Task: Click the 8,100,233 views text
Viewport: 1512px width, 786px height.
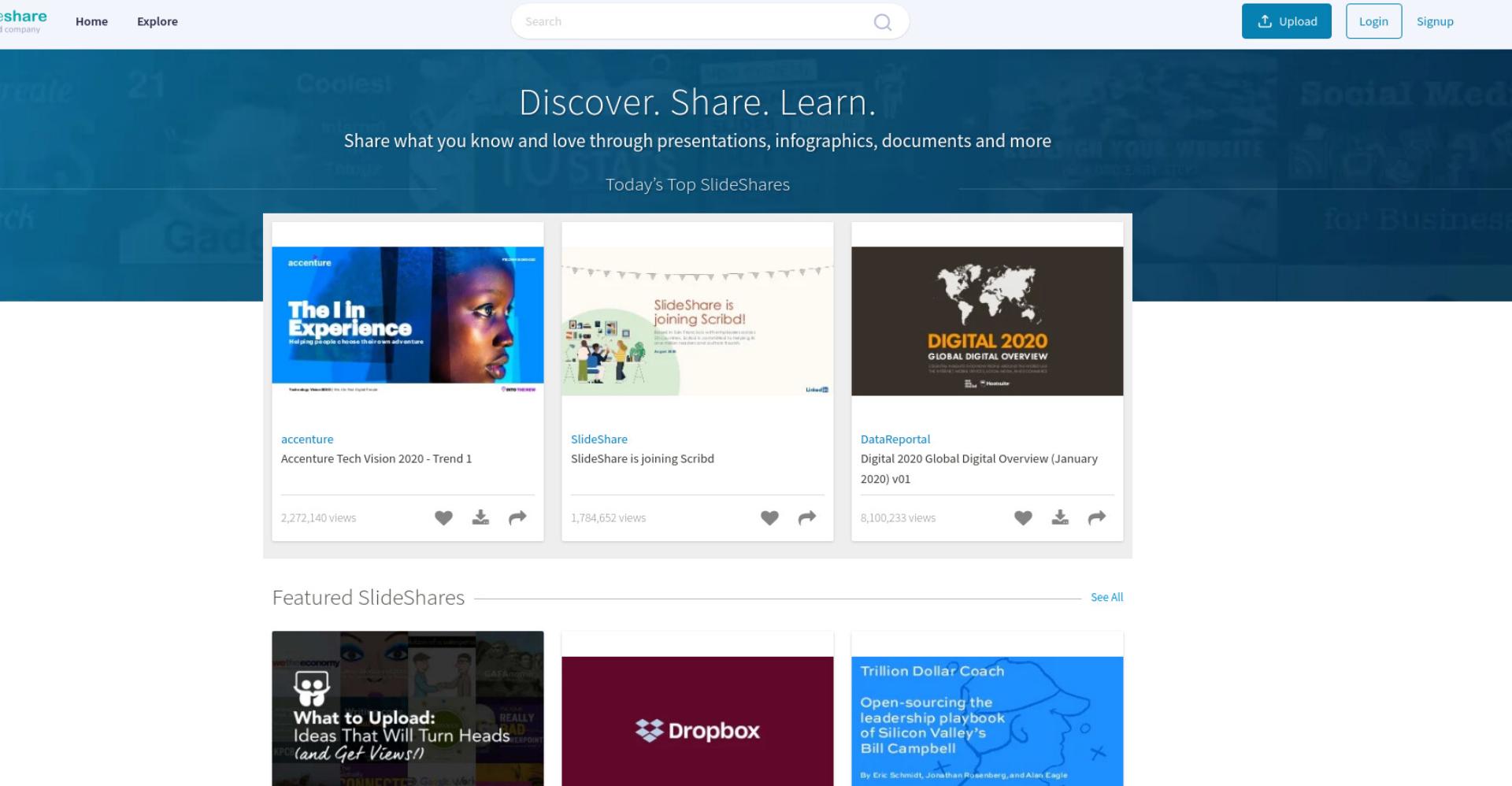Action: pyautogui.click(x=898, y=517)
